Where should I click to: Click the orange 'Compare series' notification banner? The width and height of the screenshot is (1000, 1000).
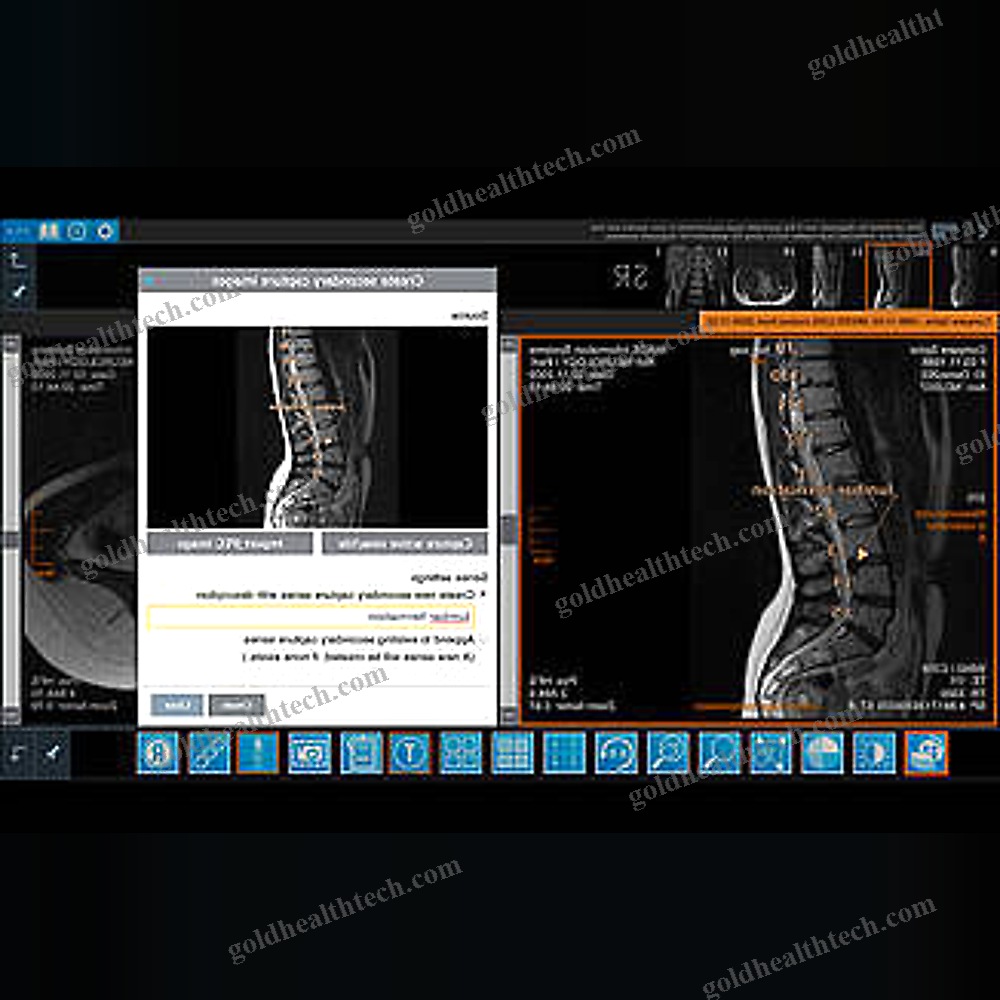click(x=848, y=322)
